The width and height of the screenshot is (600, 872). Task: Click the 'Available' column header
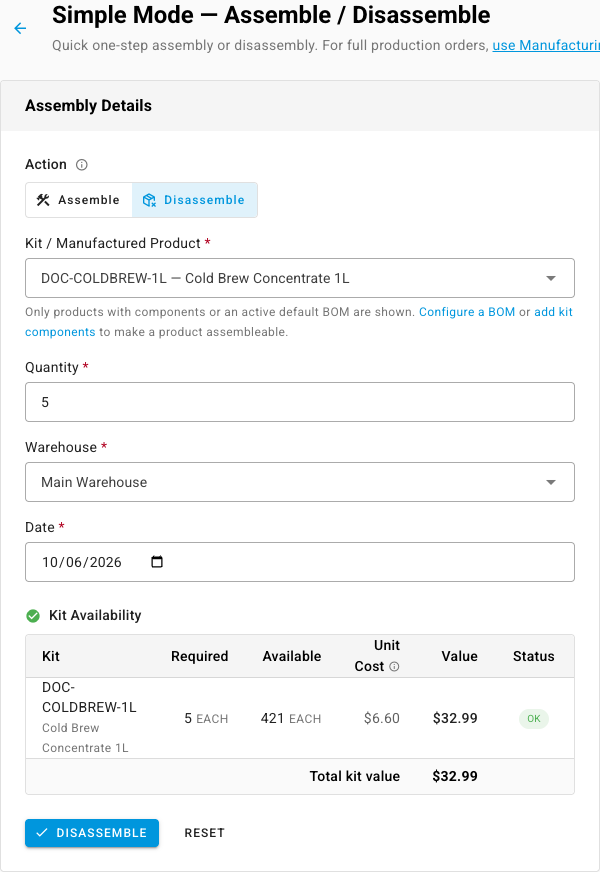click(292, 656)
